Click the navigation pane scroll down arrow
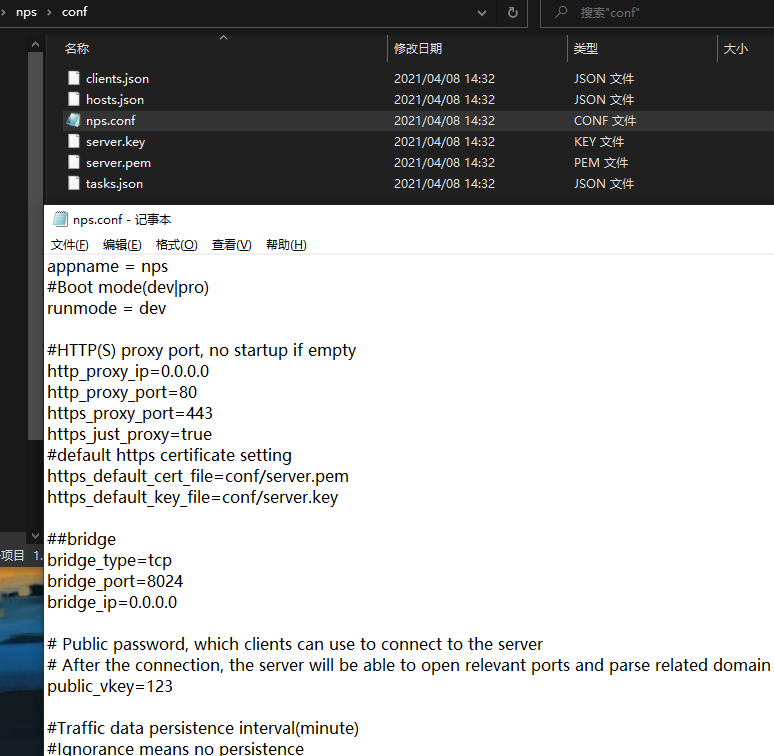The width and height of the screenshot is (774, 756). 35,535
